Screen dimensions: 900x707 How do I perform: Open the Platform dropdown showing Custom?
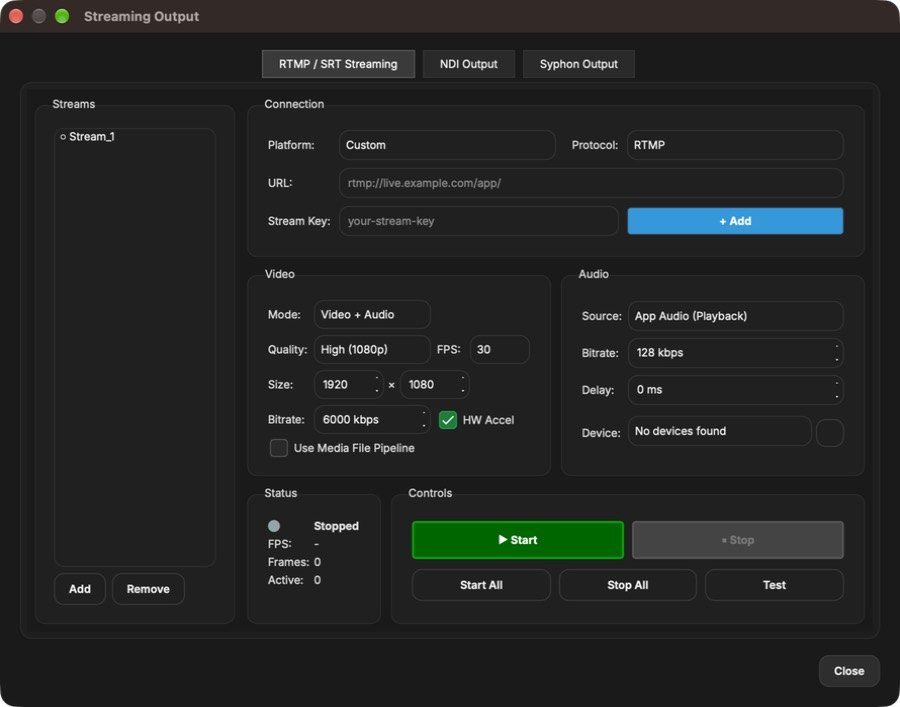pos(447,145)
